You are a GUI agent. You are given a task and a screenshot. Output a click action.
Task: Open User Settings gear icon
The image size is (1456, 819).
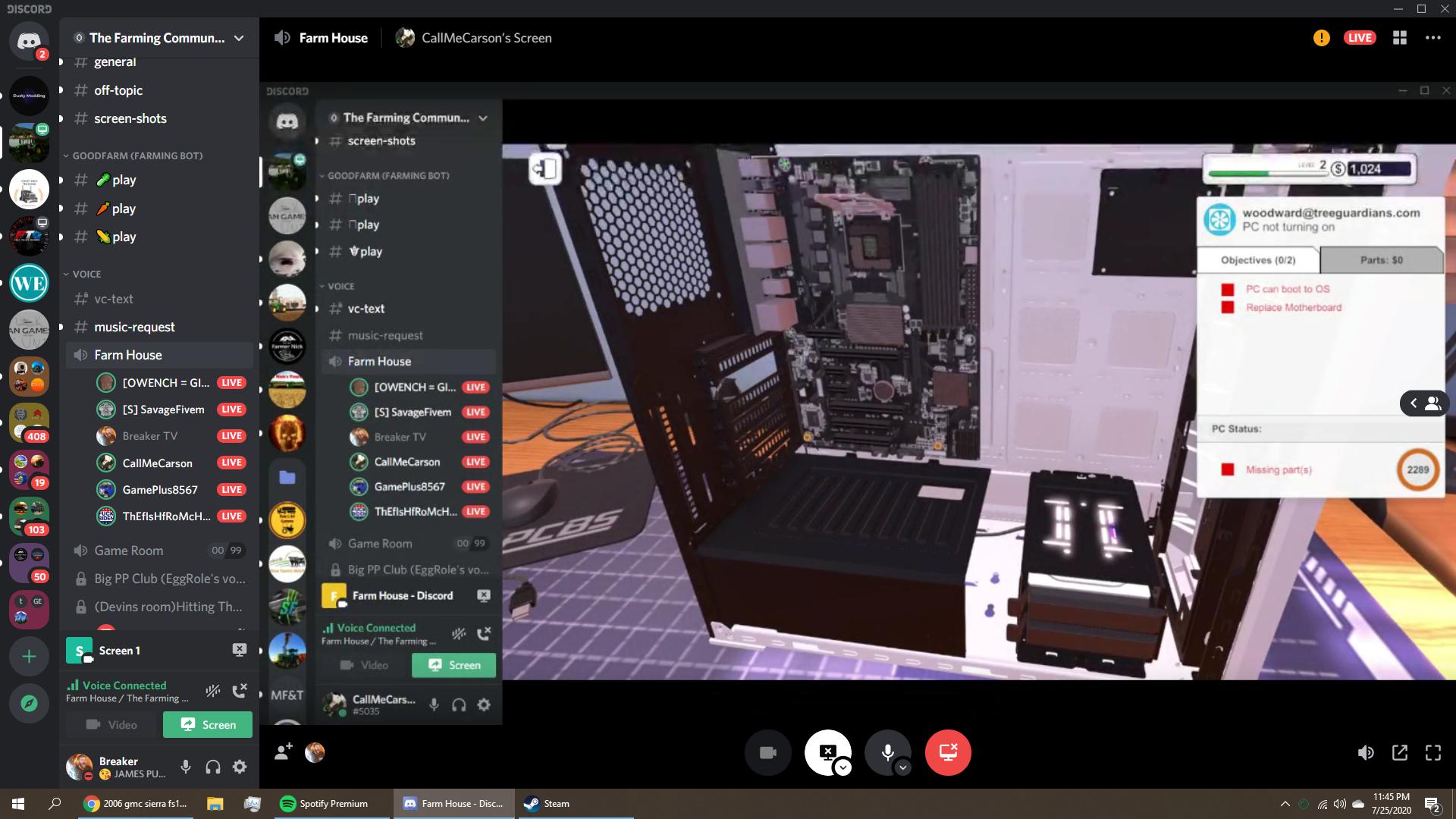[x=240, y=767]
